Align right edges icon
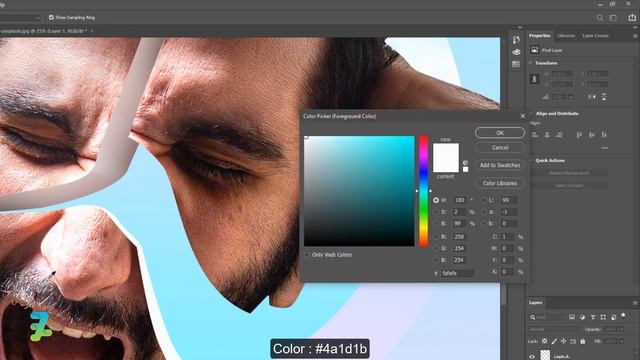This screenshot has height=360, width=640. (x=559, y=135)
